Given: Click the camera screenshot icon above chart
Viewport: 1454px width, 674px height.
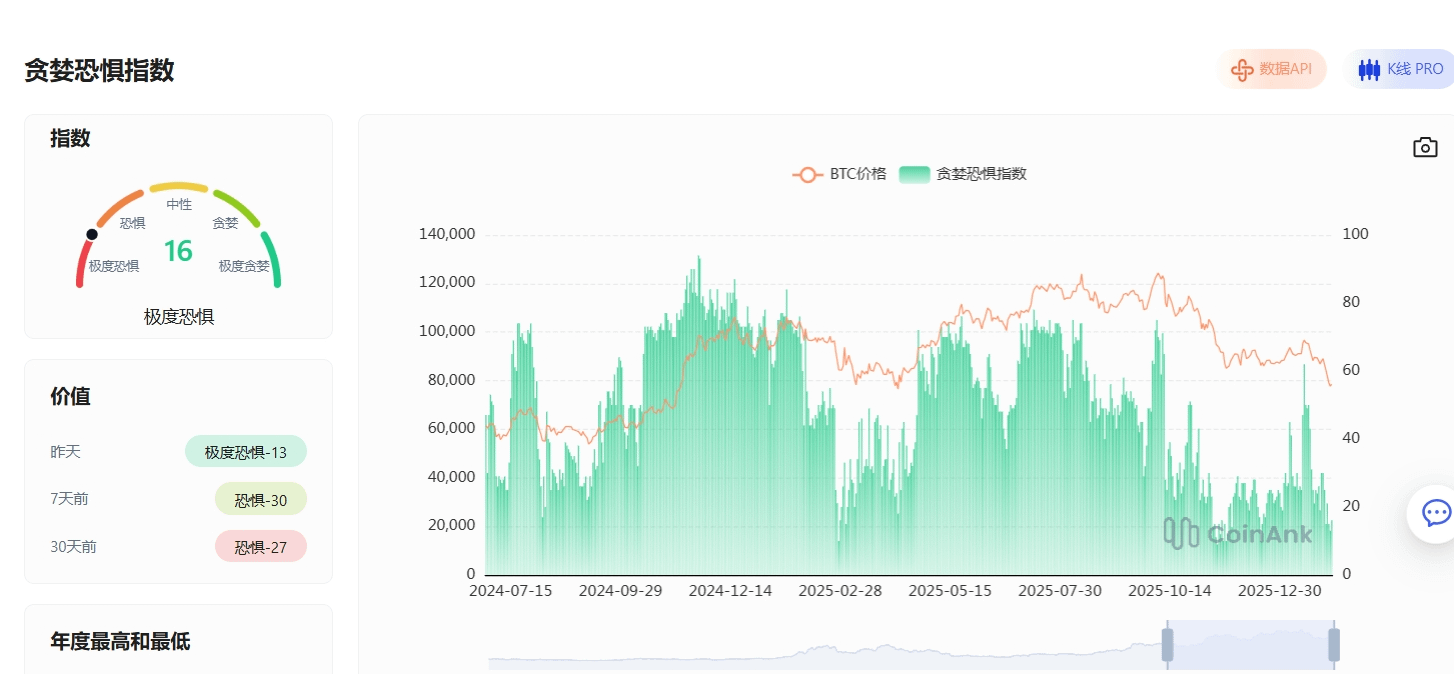Looking at the screenshot, I should pos(1424,148).
